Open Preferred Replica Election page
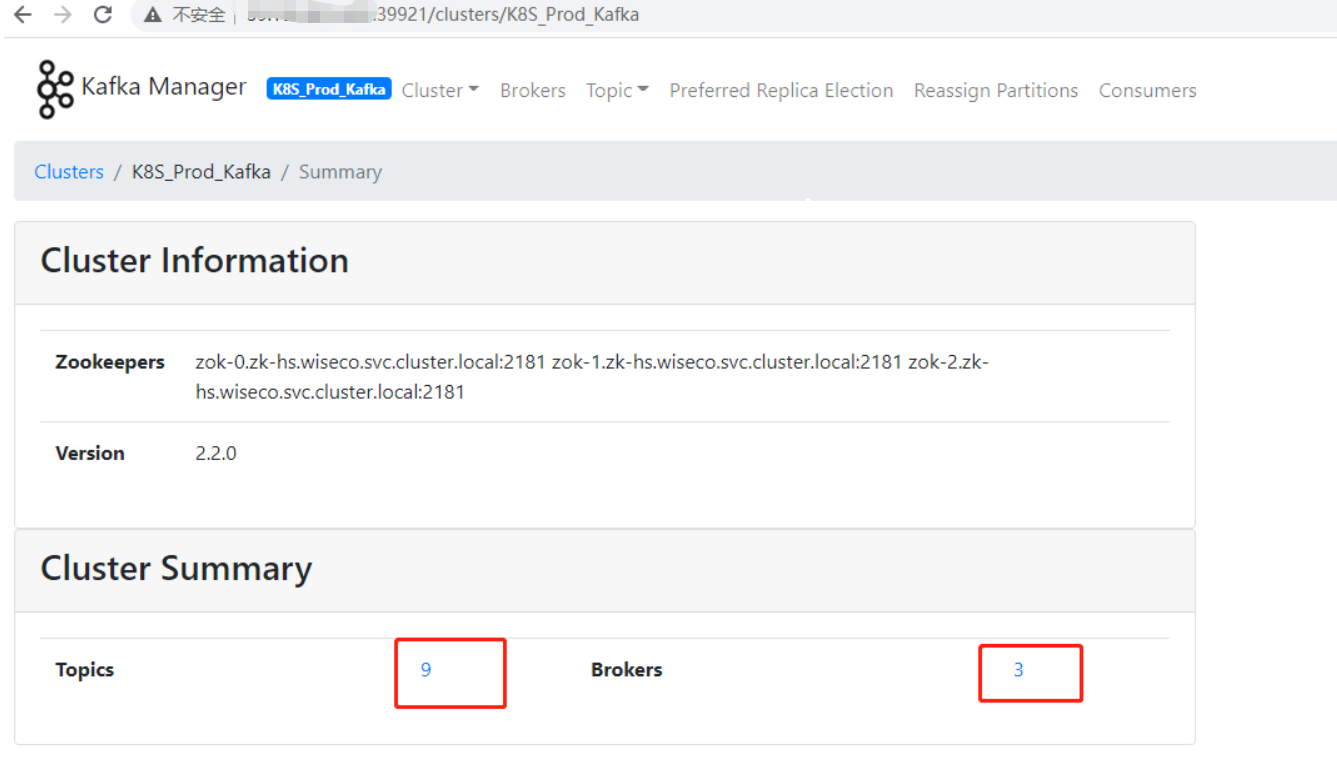The width and height of the screenshot is (1337, 758). 781,90
